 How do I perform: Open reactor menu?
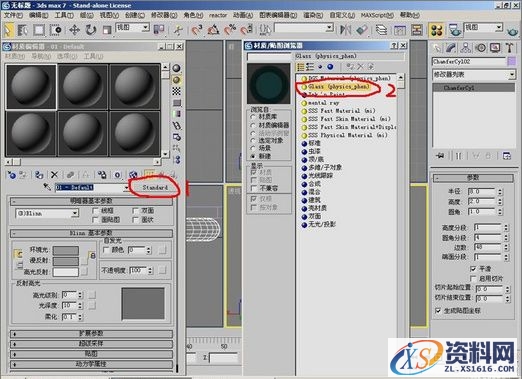(x=218, y=15)
